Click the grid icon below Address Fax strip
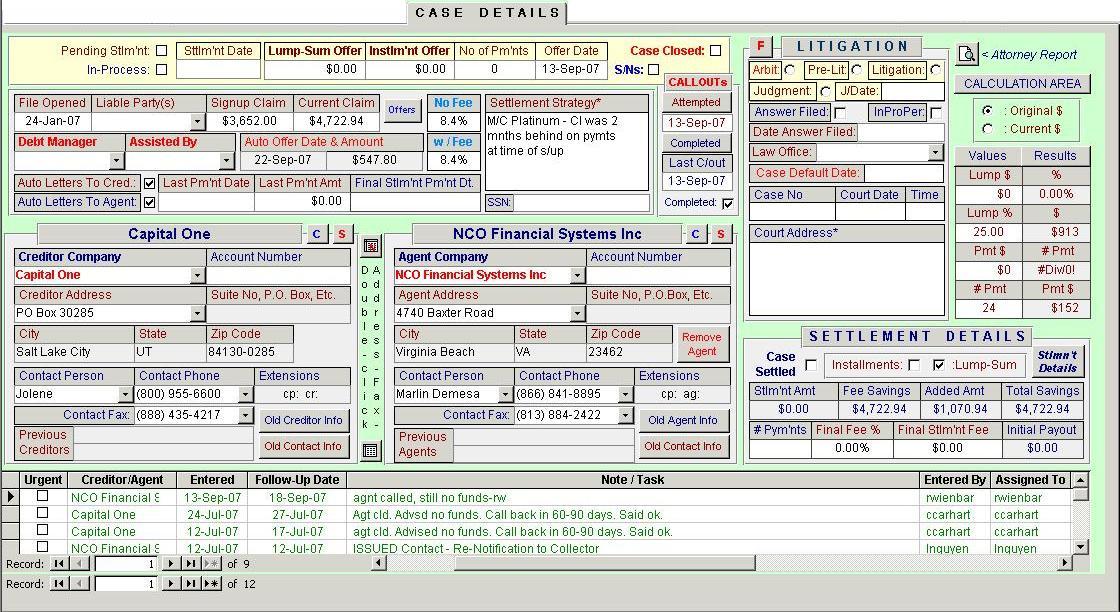 (370, 450)
